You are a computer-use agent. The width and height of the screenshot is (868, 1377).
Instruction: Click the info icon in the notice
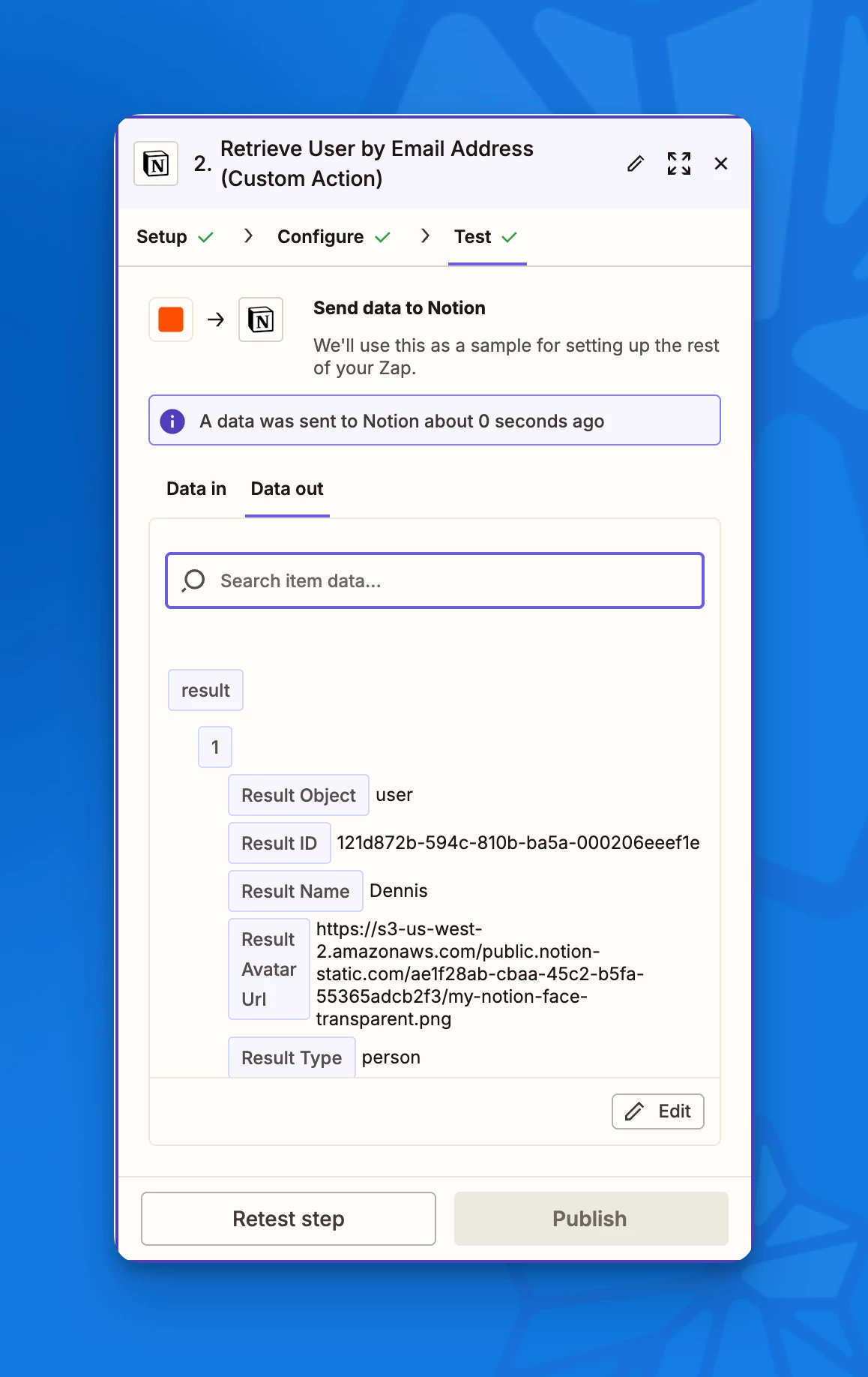point(172,421)
